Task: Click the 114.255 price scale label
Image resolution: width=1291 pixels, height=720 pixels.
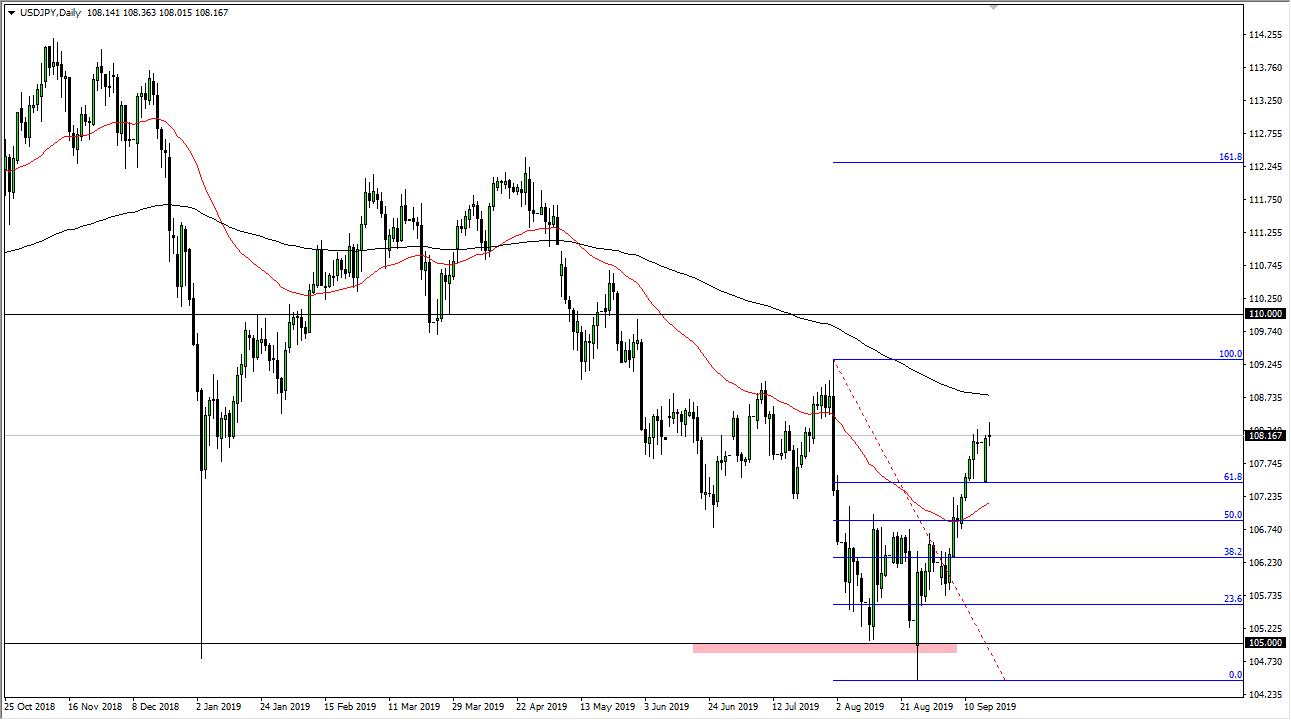Action: (x=1265, y=35)
